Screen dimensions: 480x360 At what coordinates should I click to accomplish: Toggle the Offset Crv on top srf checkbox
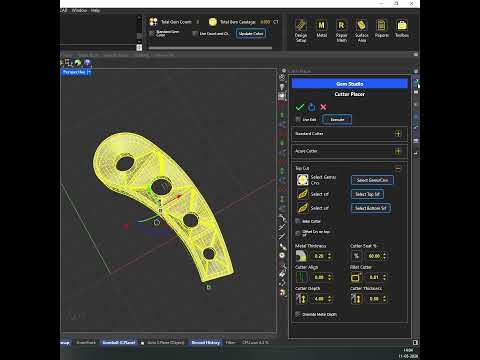point(298,233)
